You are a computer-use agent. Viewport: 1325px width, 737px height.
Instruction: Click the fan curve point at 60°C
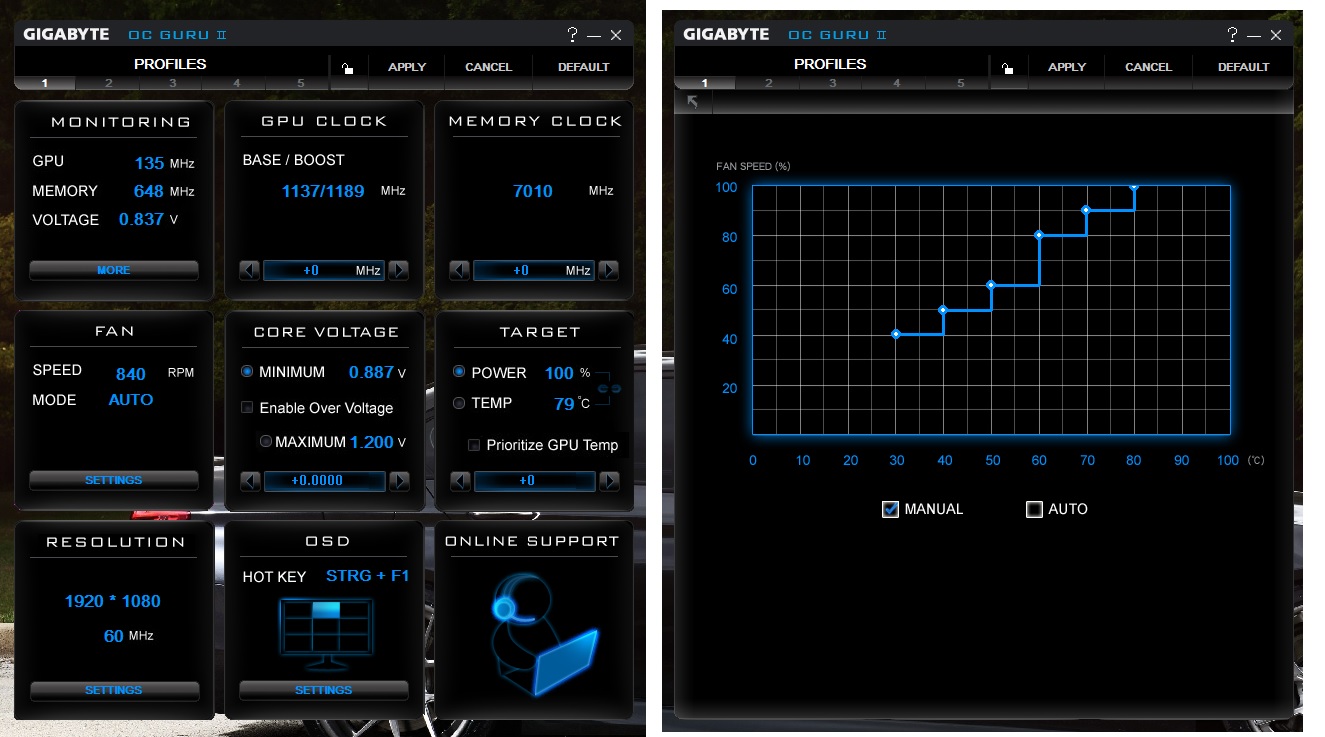point(1039,235)
